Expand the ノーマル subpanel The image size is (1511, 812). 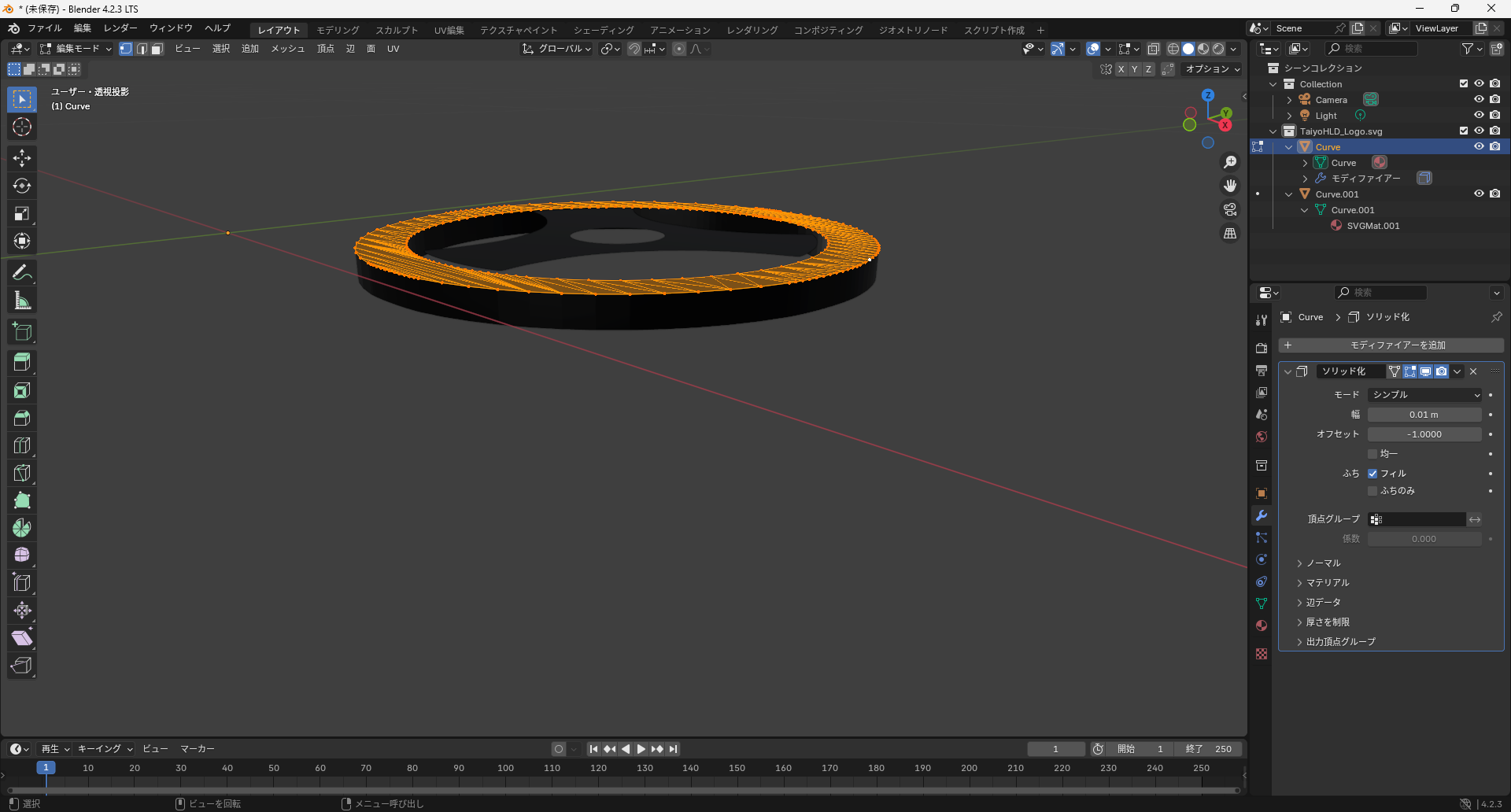[1323, 563]
